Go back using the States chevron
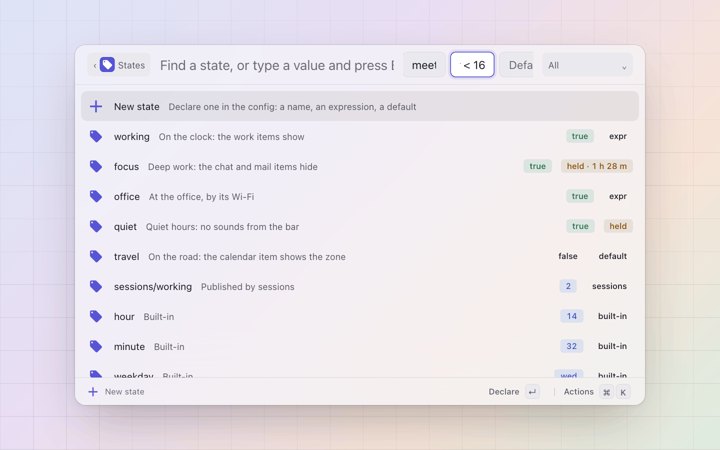720x450 pixels. click(95, 66)
